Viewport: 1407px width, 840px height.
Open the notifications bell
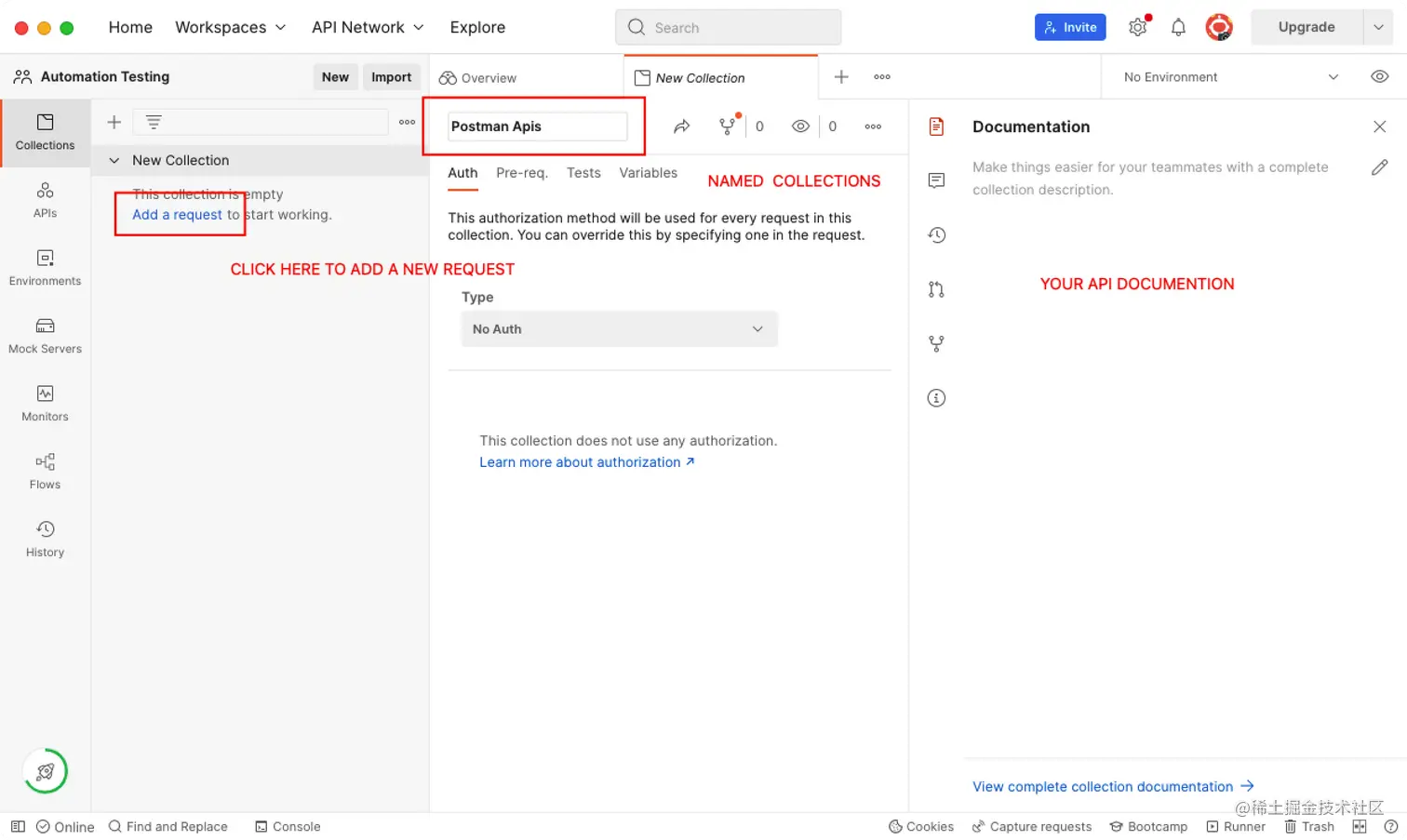point(1178,27)
